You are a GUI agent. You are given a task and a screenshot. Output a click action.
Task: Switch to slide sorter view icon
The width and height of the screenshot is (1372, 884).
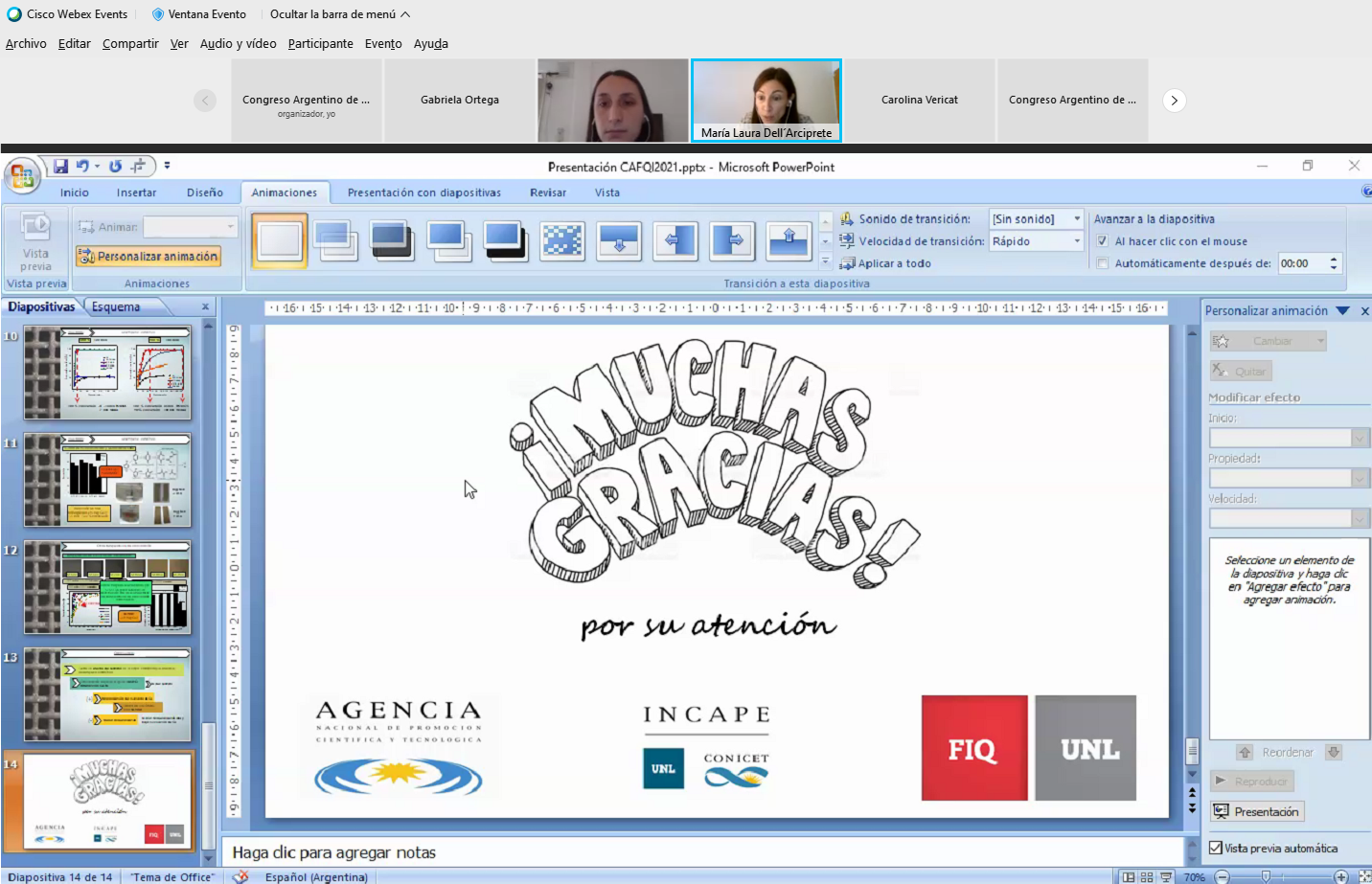tap(1147, 876)
